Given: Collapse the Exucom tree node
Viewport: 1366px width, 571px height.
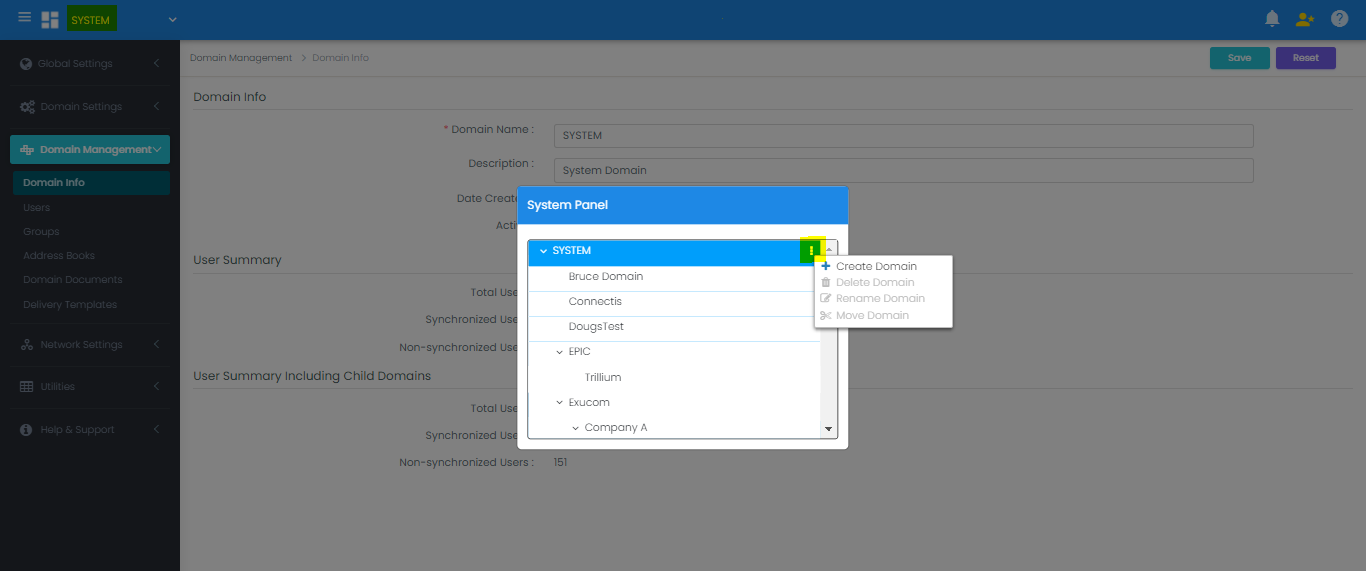Looking at the screenshot, I should click(560, 403).
